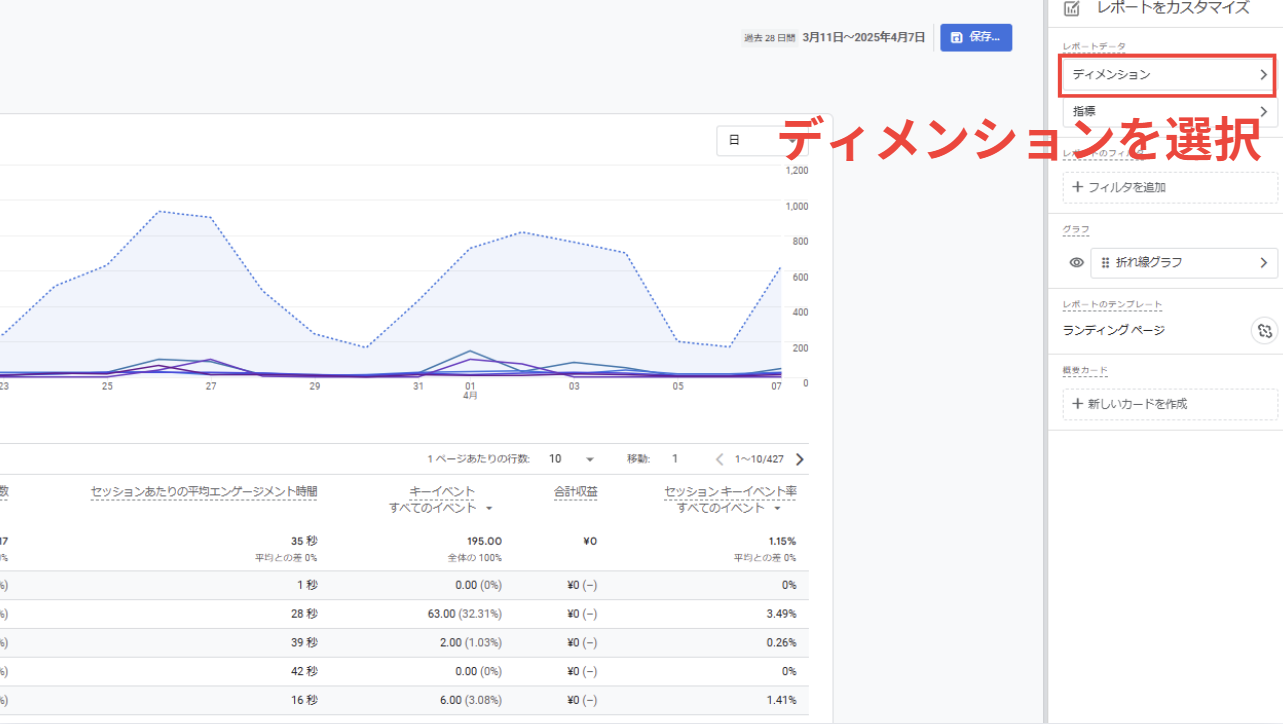Click the plus icon in フィルタを追加
This screenshot has height=724, width=1283.
click(1077, 187)
